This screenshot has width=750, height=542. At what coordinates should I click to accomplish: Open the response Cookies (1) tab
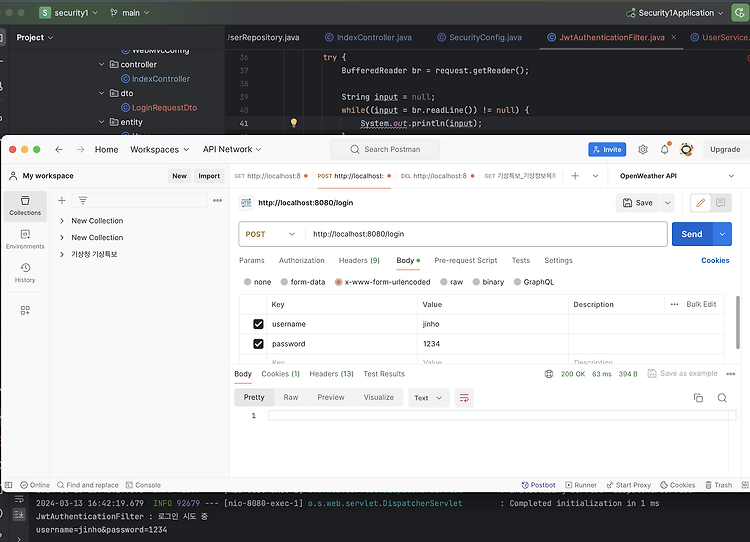280,374
